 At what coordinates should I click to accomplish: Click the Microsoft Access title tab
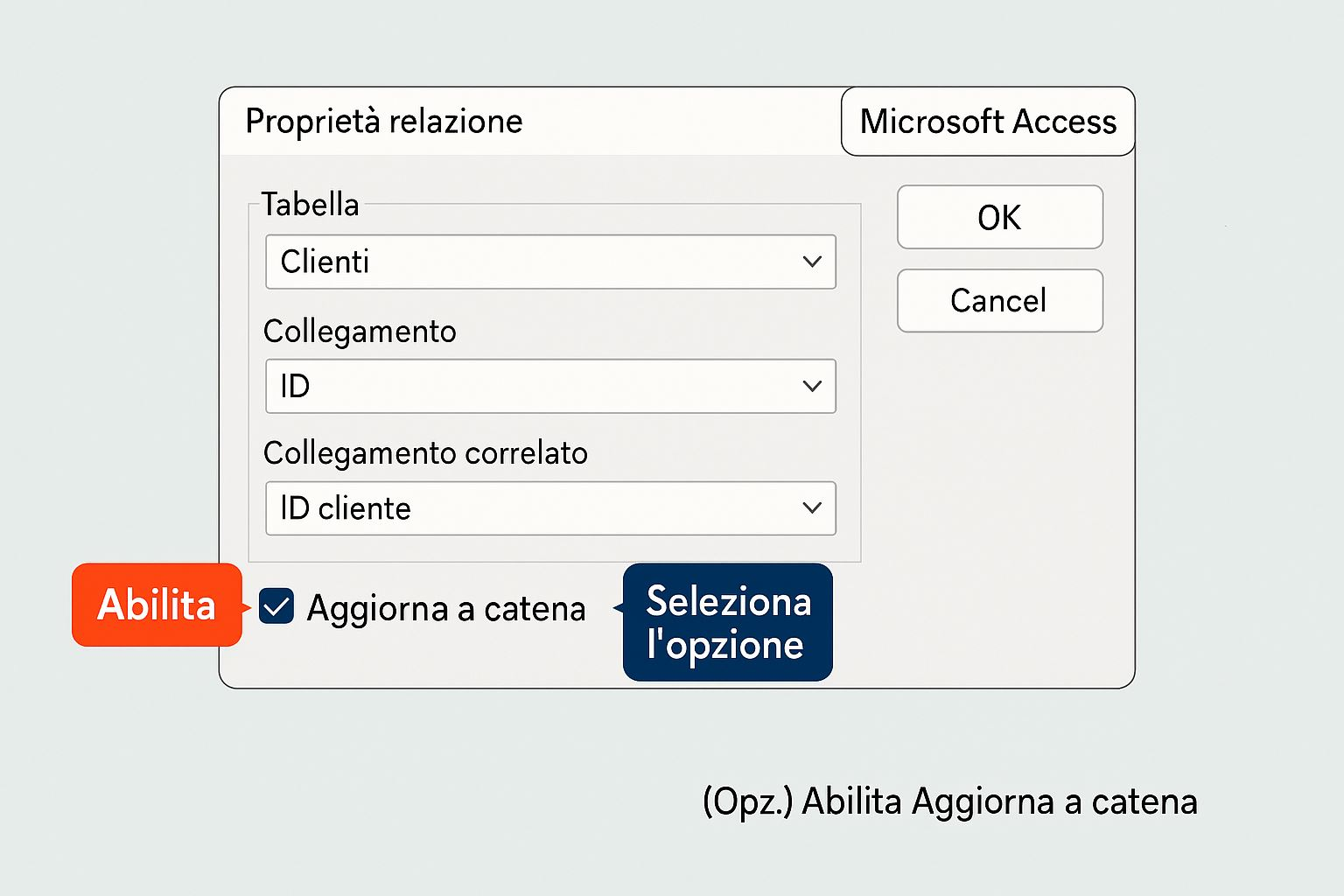click(988, 122)
